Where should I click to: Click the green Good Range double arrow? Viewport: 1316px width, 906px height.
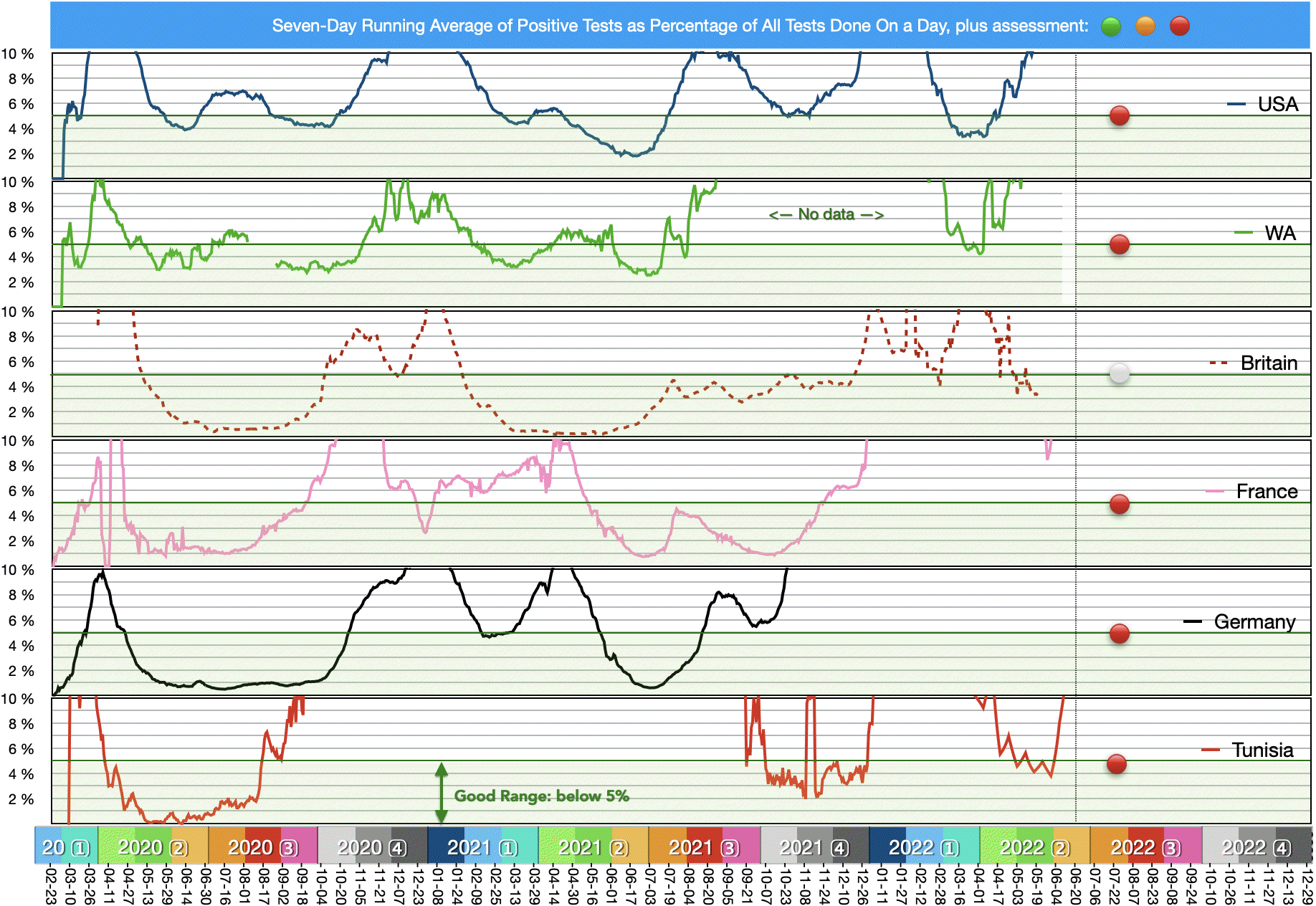point(442,793)
